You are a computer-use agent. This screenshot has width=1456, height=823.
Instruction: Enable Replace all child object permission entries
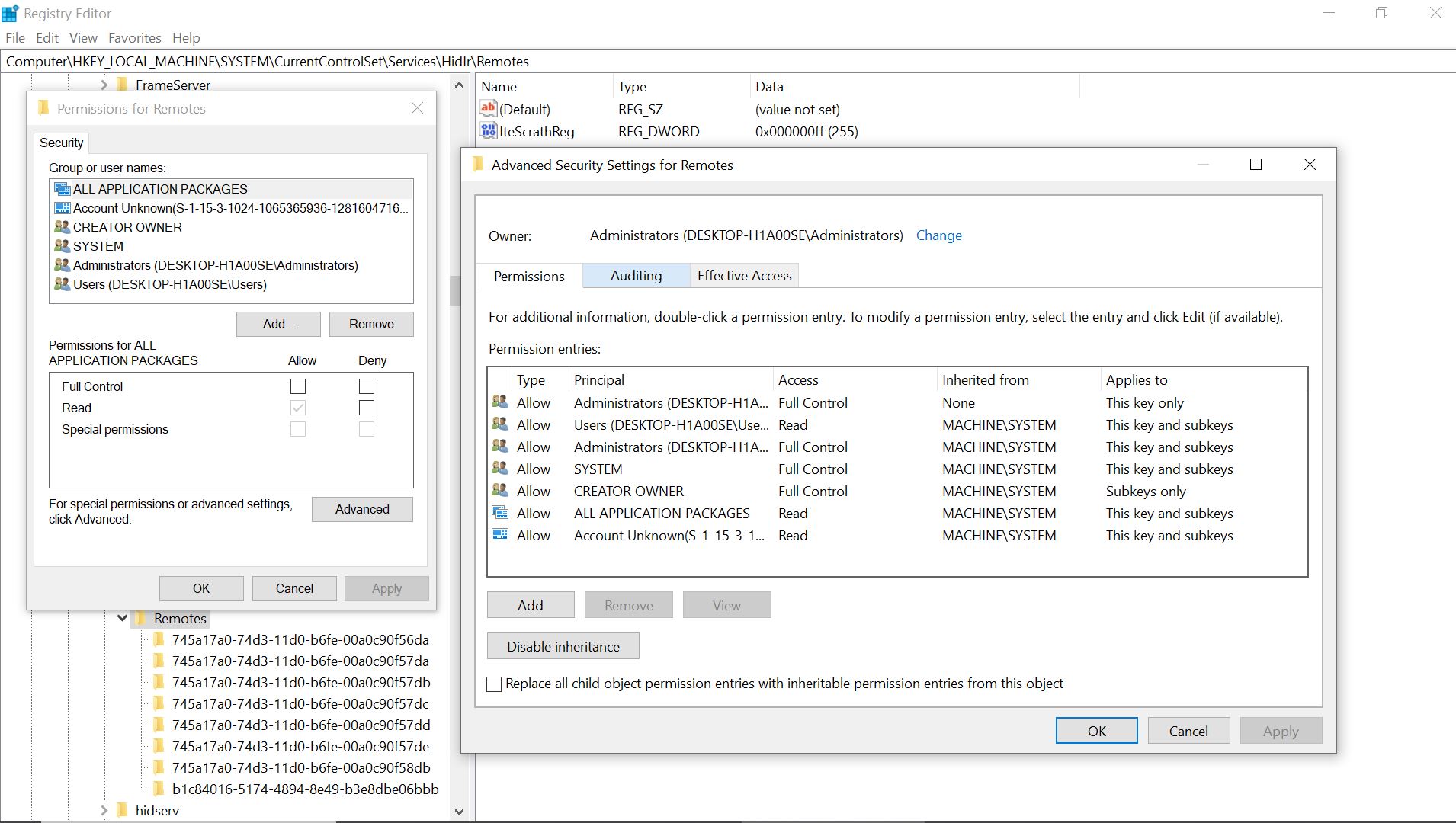point(494,684)
